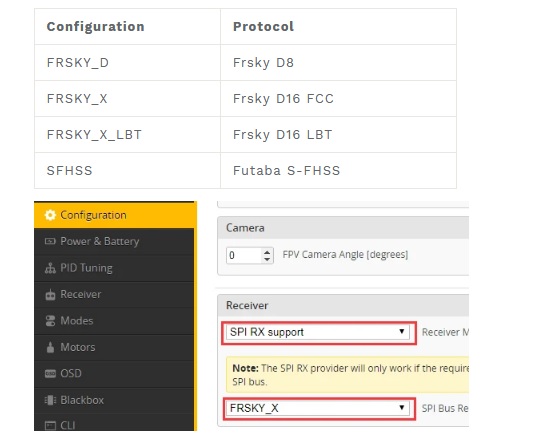Select the Futaba S-FHSS table cell
Viewport: 545px width, 442px height.
338,171
